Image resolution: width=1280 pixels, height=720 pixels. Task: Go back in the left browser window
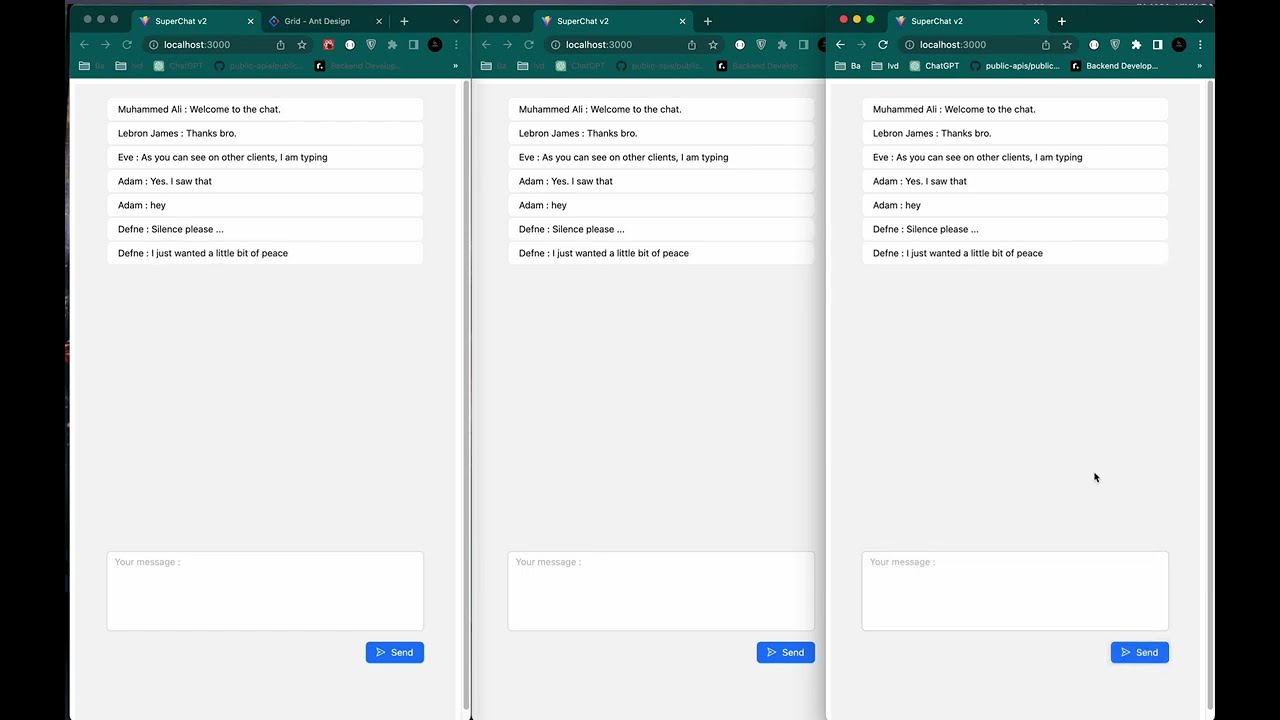[84, 44]
